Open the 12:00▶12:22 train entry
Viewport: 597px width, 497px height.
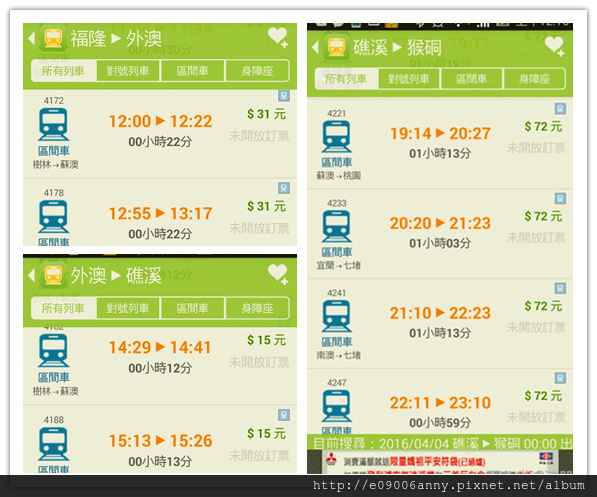[160, 134]
